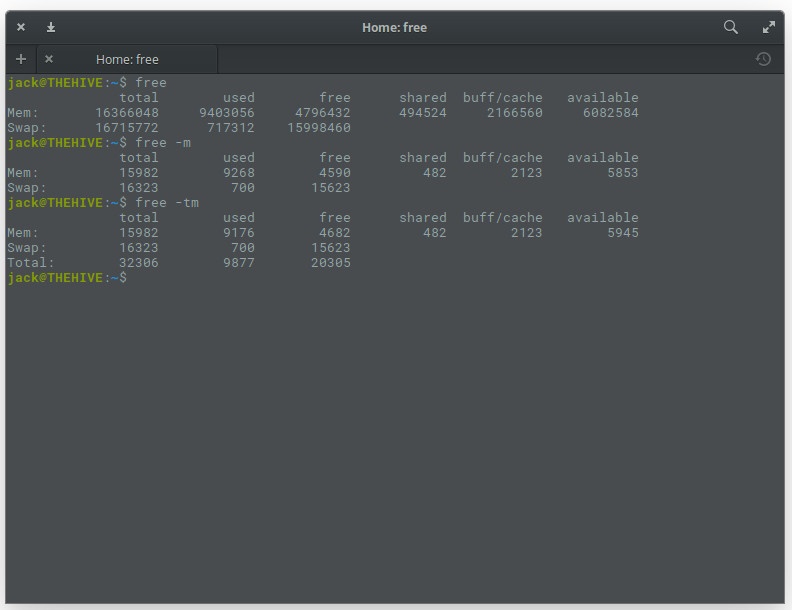Click the "free -m" command text
The width and height of the screenshot is (792, 610).
point(163,142)
